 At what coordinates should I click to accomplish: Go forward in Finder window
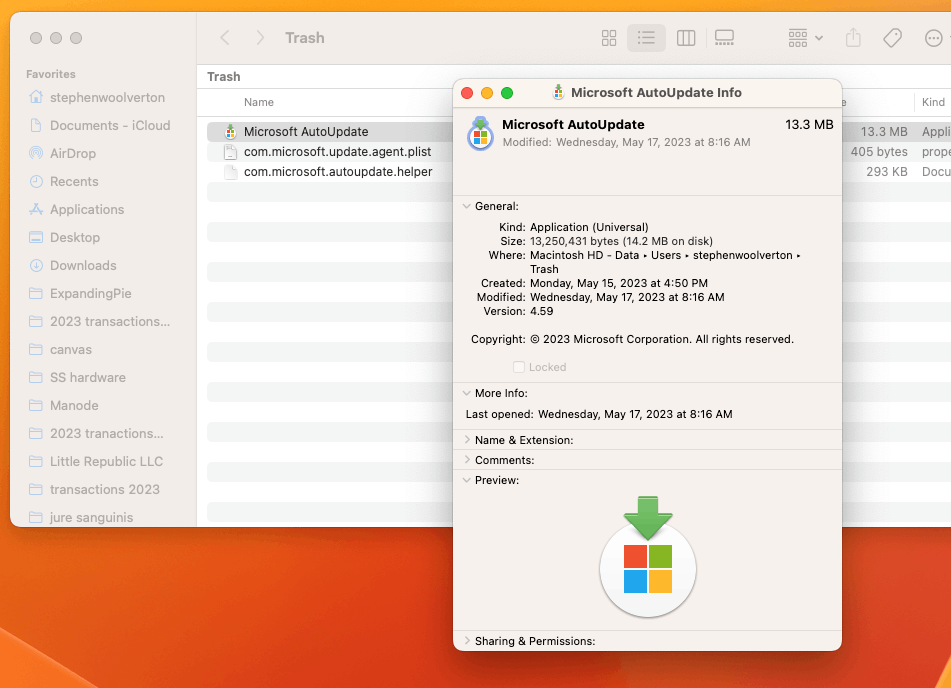tap(260, 38)
